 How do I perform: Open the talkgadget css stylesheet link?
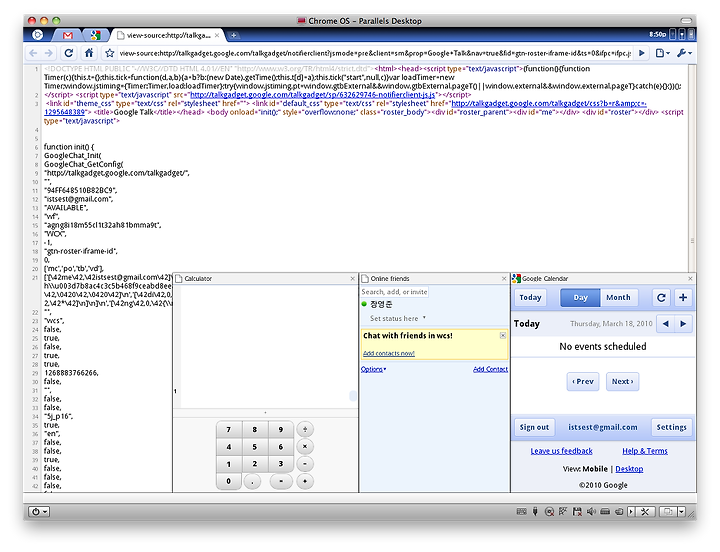click(x=549, y=104)
